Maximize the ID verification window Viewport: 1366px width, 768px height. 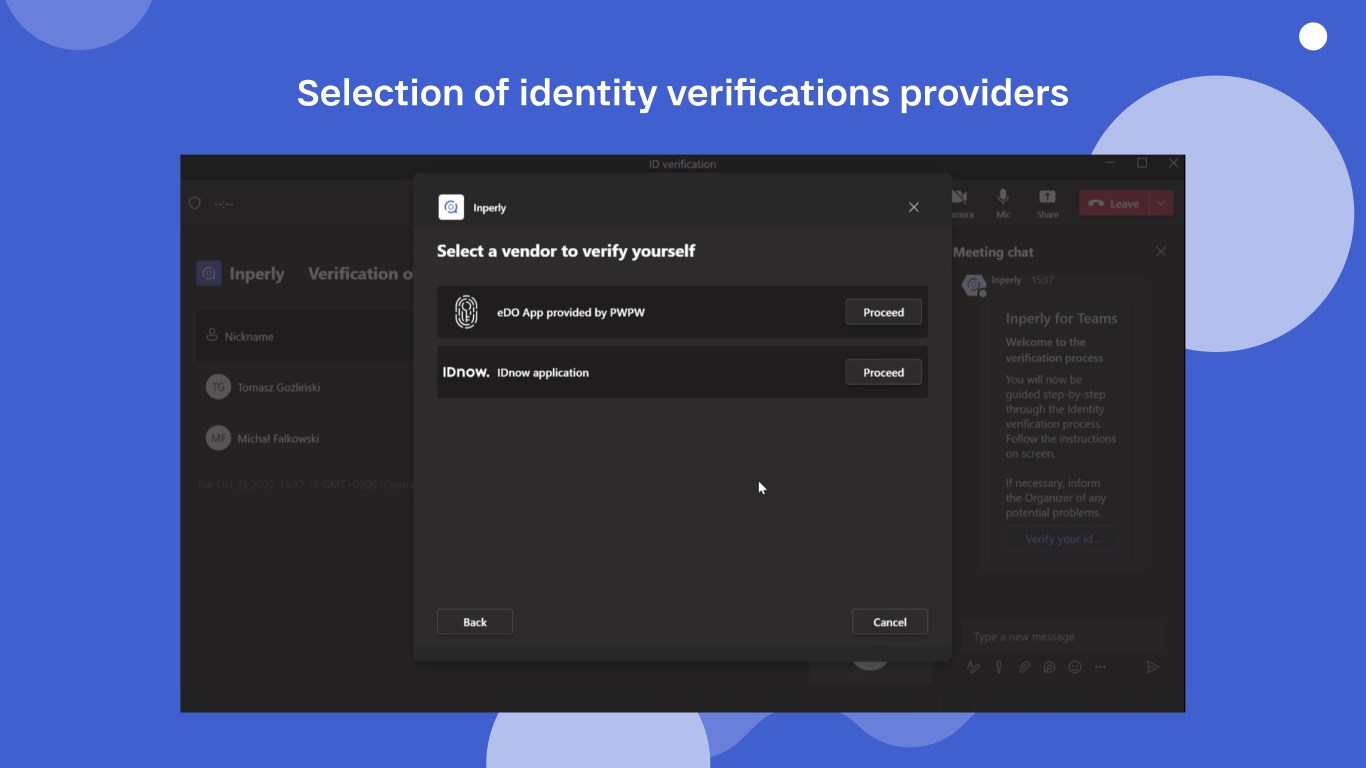pyautogui.click(x=1142, y=163)
